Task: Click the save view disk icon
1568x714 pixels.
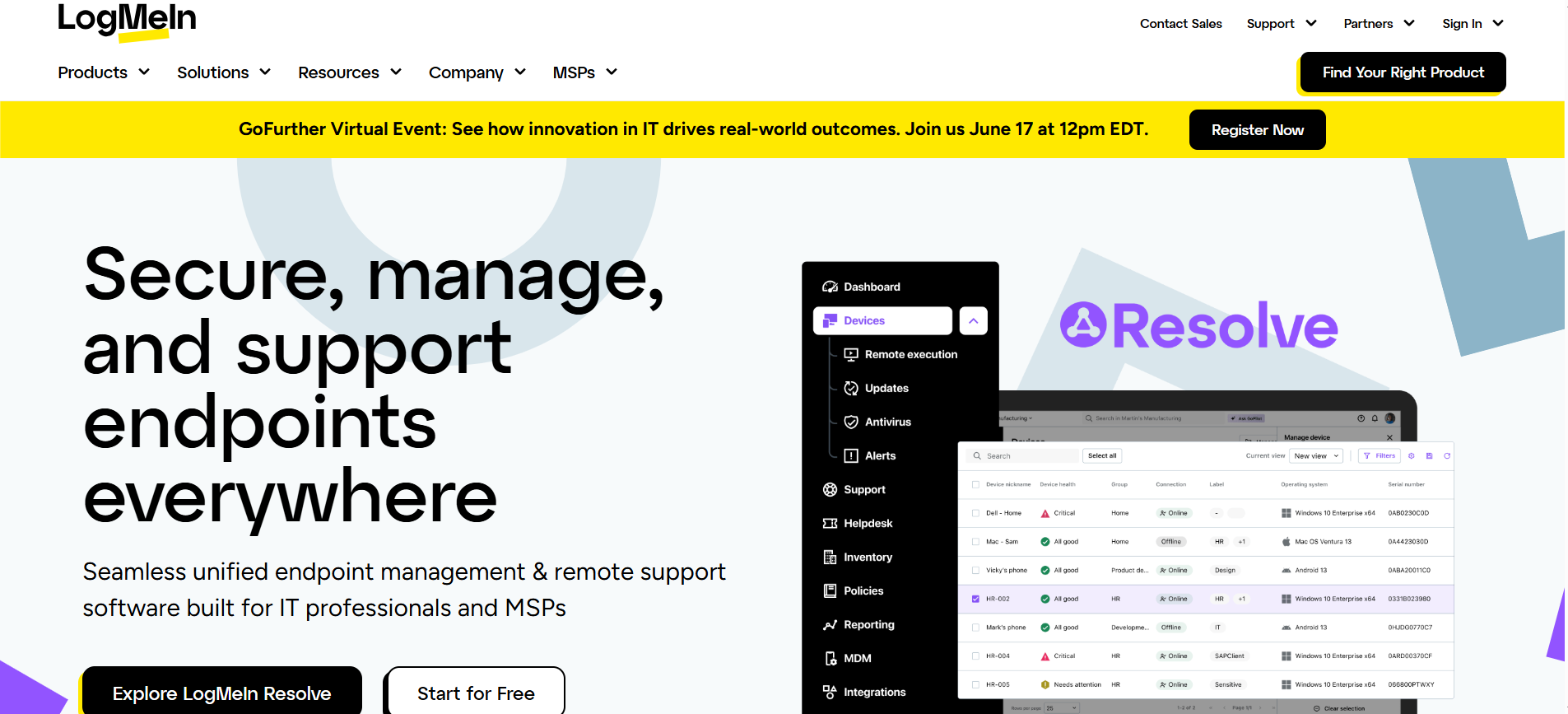Action: coord(1429,455)
